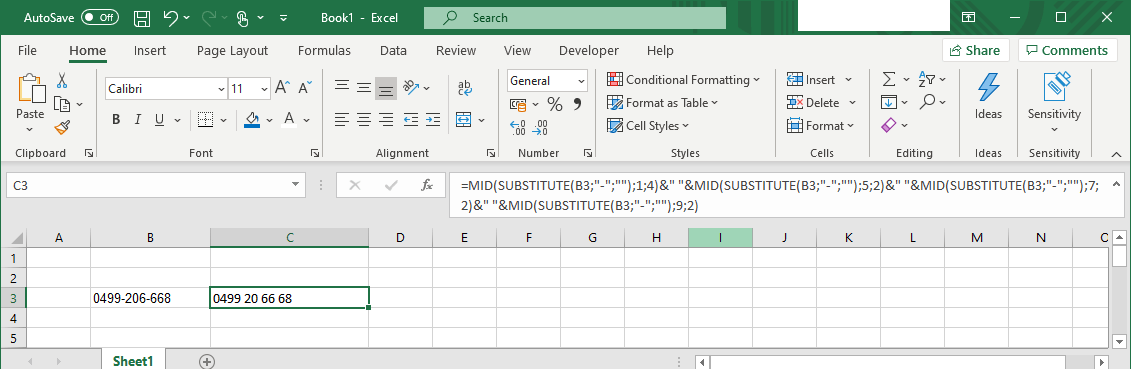Viewport: 1131px width, 369px height.
Task: Align text left
Action: [342, 120]
